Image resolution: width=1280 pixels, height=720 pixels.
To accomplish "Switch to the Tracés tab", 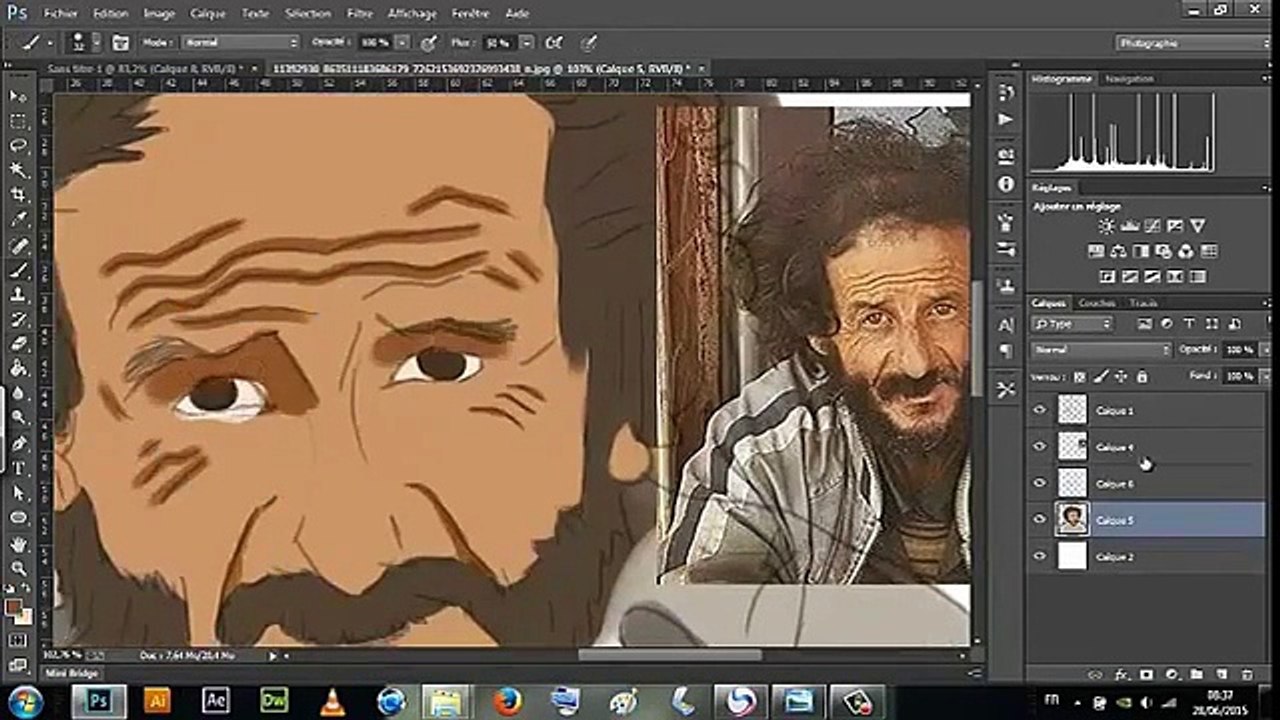I will (x=1143, y=303).
